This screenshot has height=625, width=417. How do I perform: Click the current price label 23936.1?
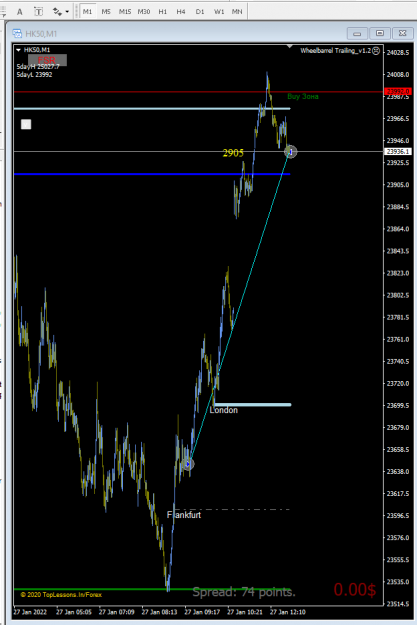[x=397, y=151]
